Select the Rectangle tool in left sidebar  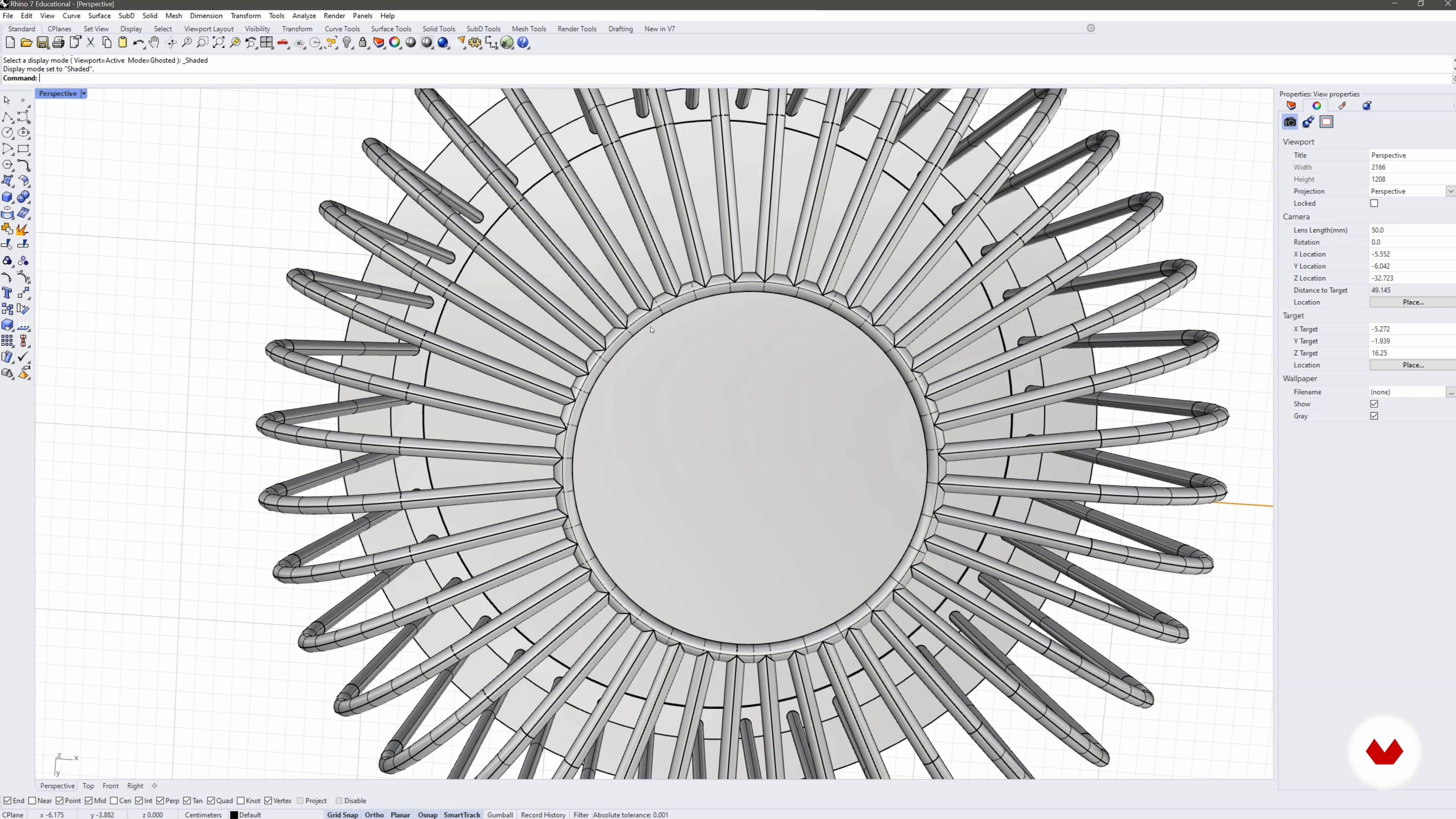[23, 149]
